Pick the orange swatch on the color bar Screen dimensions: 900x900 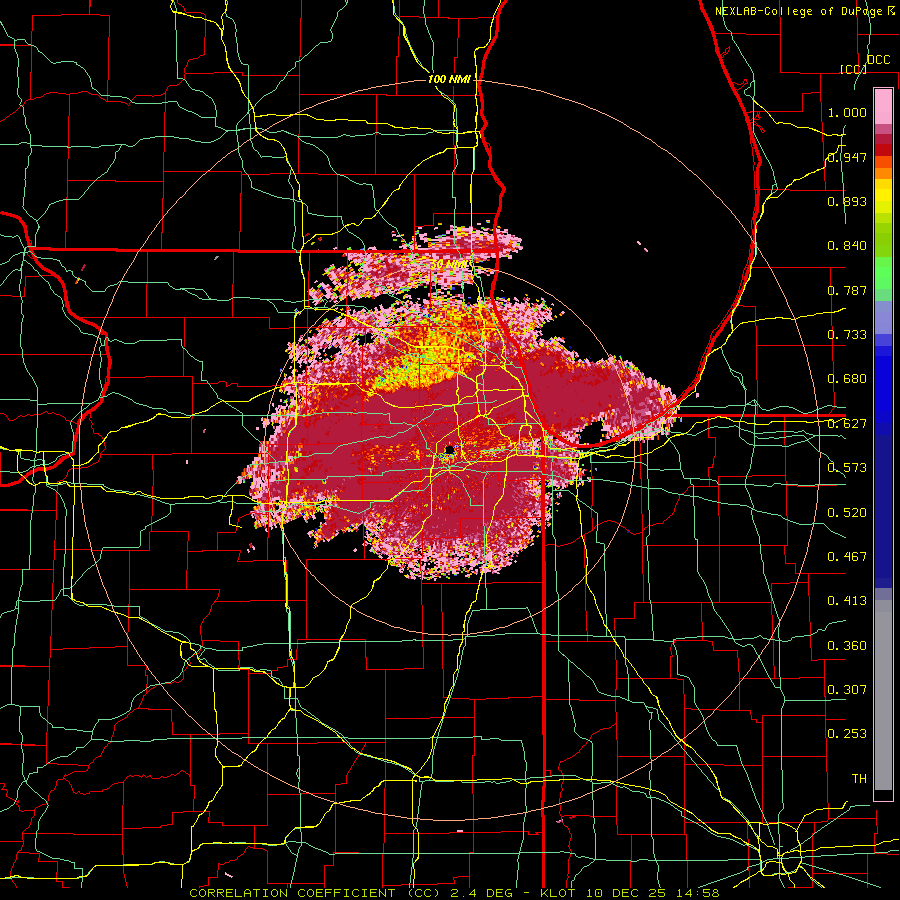pyautogui.click(x=883, y=173)
